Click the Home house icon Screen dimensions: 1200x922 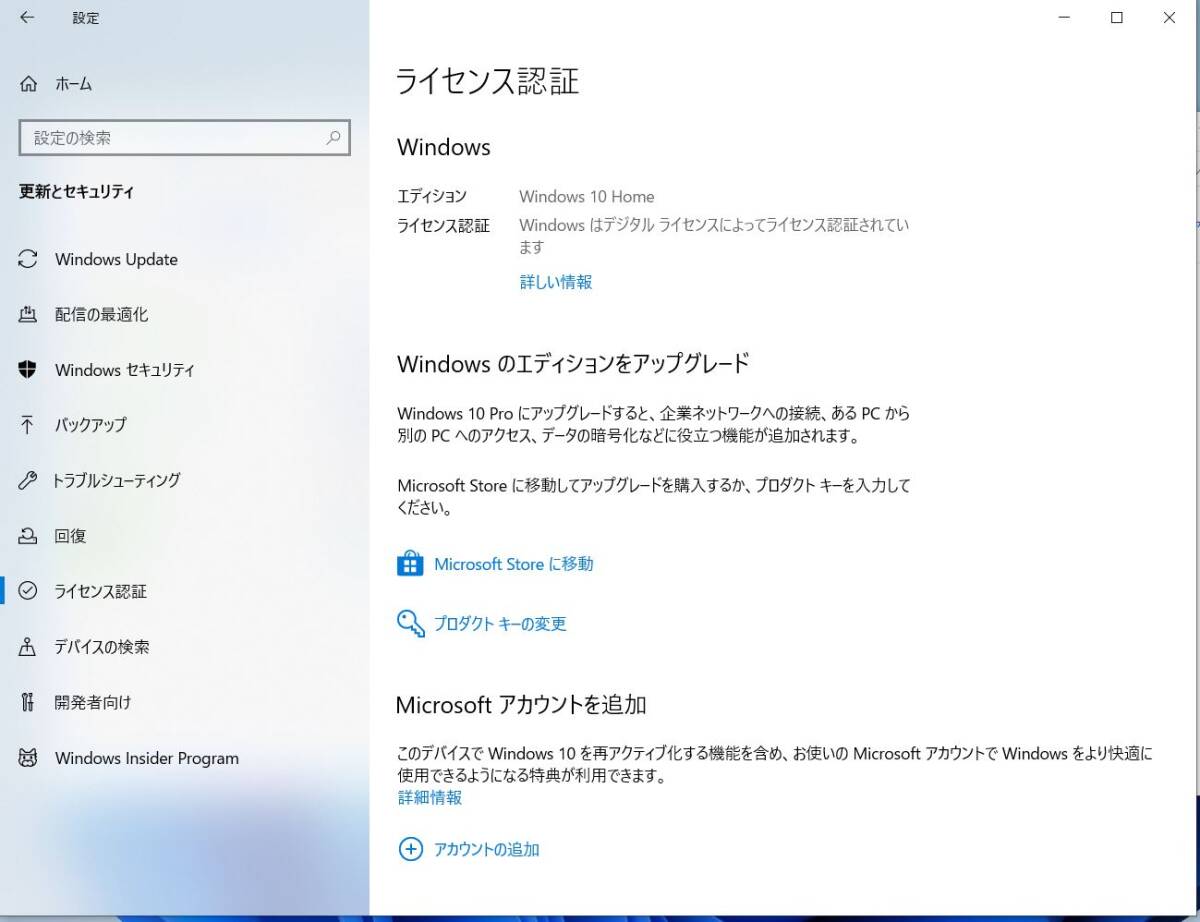[x=28, y=84]
